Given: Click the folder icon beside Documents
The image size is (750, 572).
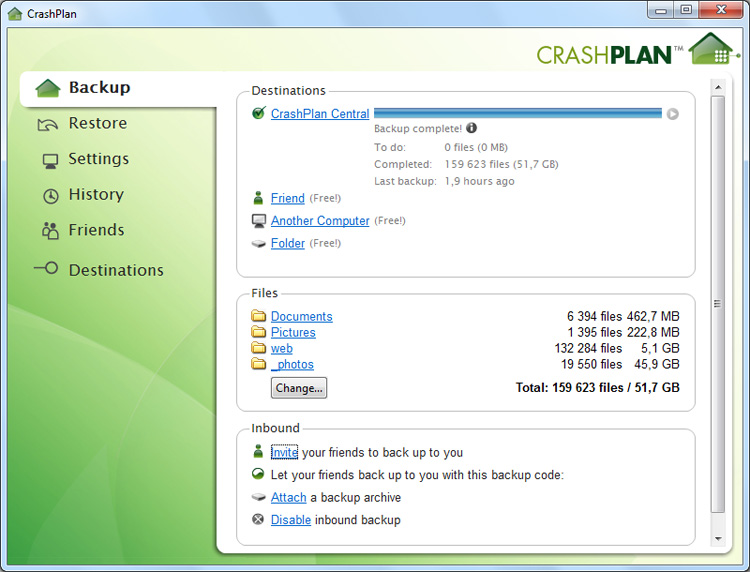Looking at the screenshot, I should pos(258,316).
